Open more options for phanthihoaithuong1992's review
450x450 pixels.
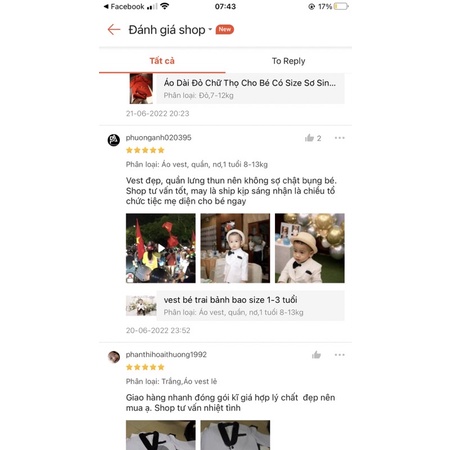point(340,355)
